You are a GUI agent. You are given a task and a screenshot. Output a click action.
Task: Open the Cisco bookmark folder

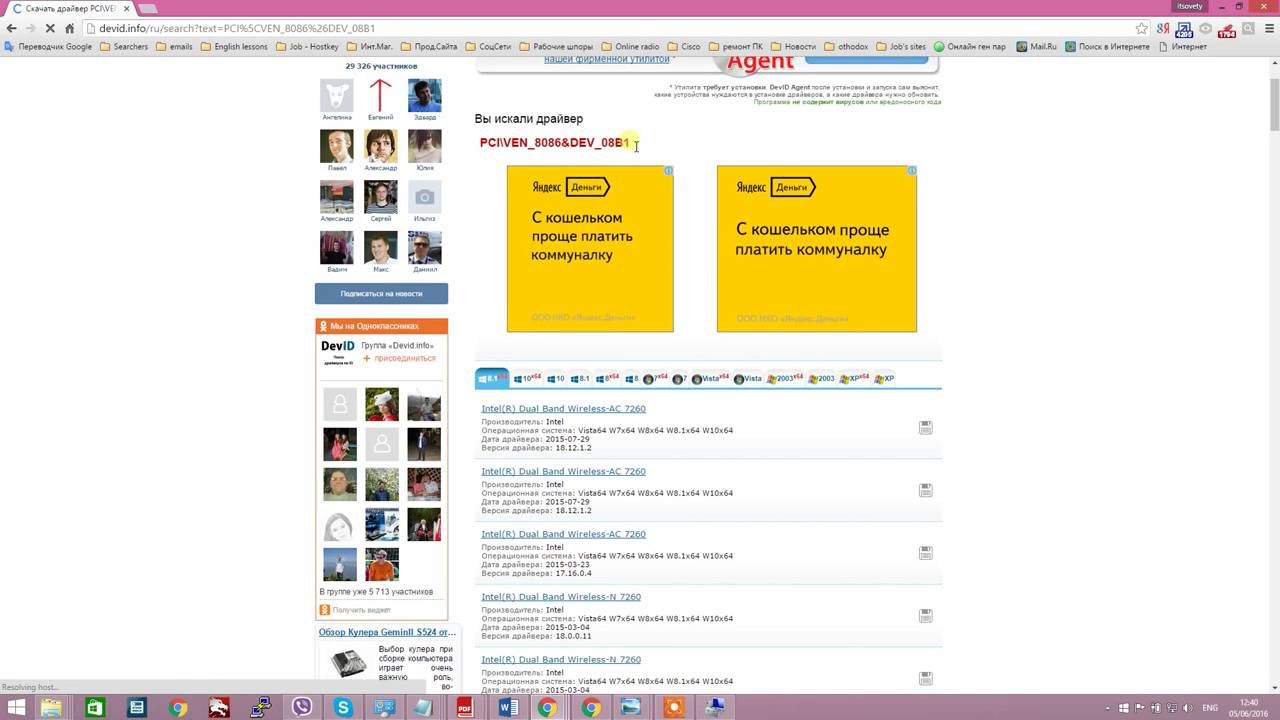[x=683, y=46]
